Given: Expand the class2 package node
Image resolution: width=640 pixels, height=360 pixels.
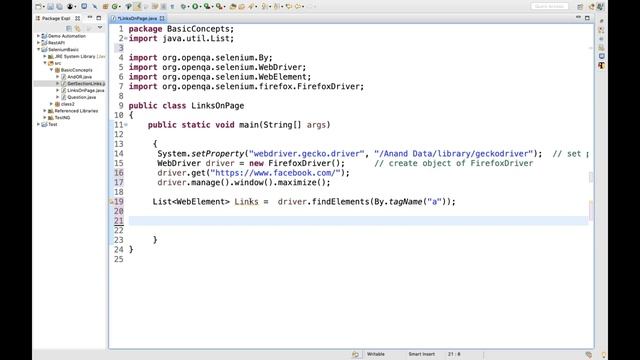Looking at the screenshot, I should point(51,104).
